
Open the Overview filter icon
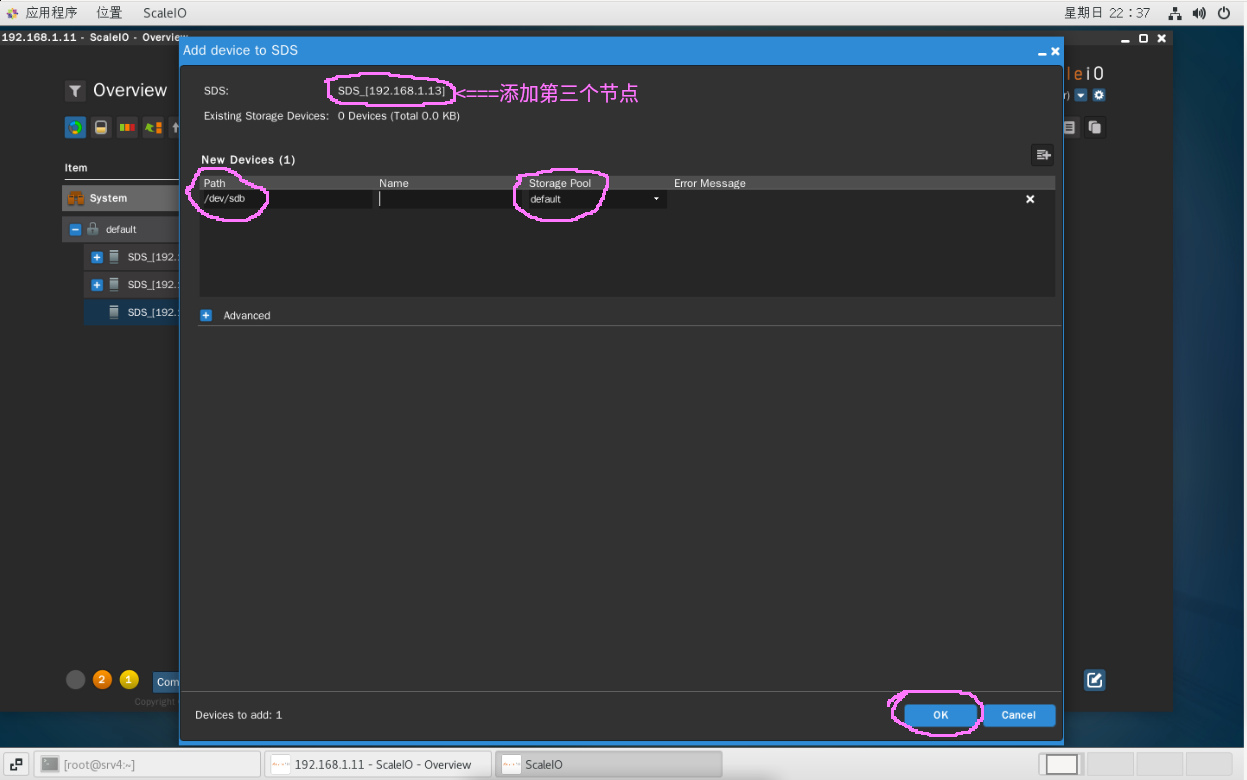pyautogui.click(x=75, y=91)
